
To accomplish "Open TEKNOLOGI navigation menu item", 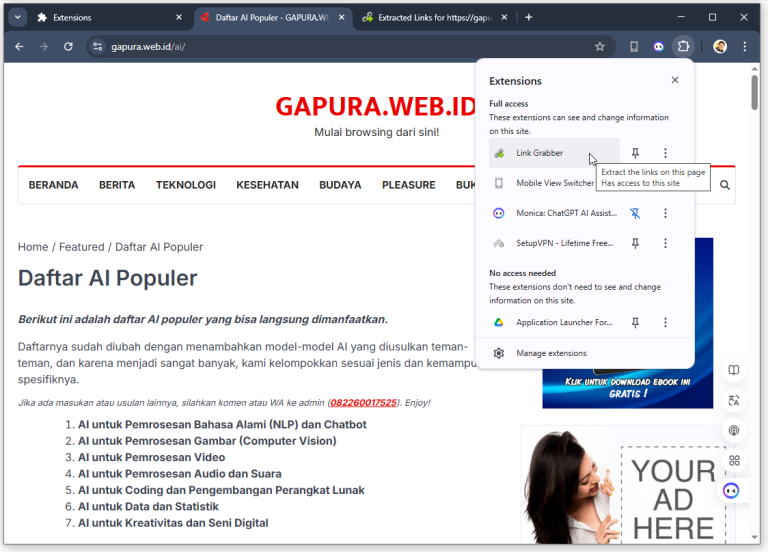I will click(186, 185).
